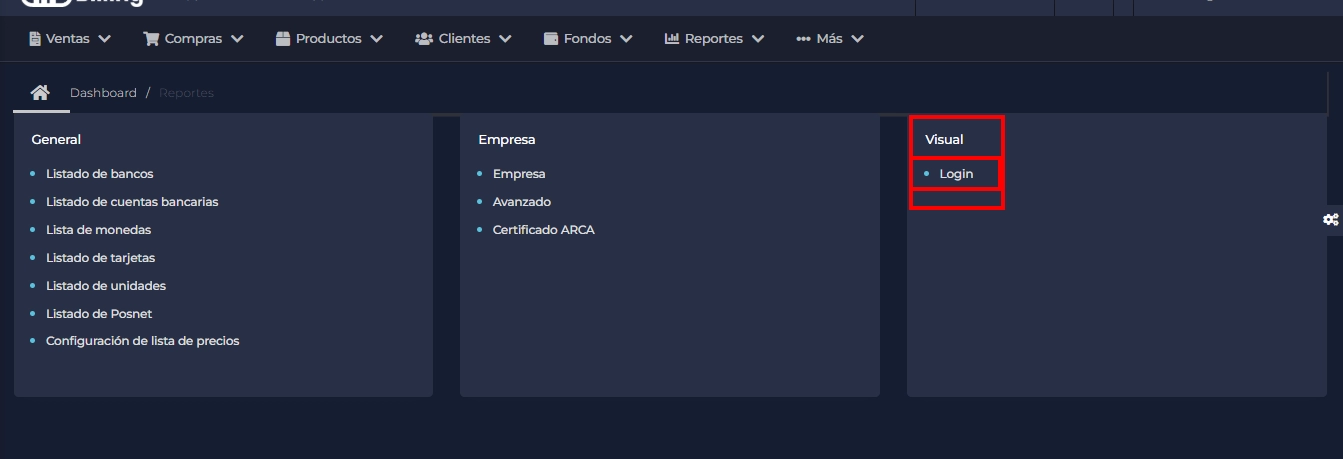Open the Clientes menu
1343x459 pixels.
(x=463, y=39)
